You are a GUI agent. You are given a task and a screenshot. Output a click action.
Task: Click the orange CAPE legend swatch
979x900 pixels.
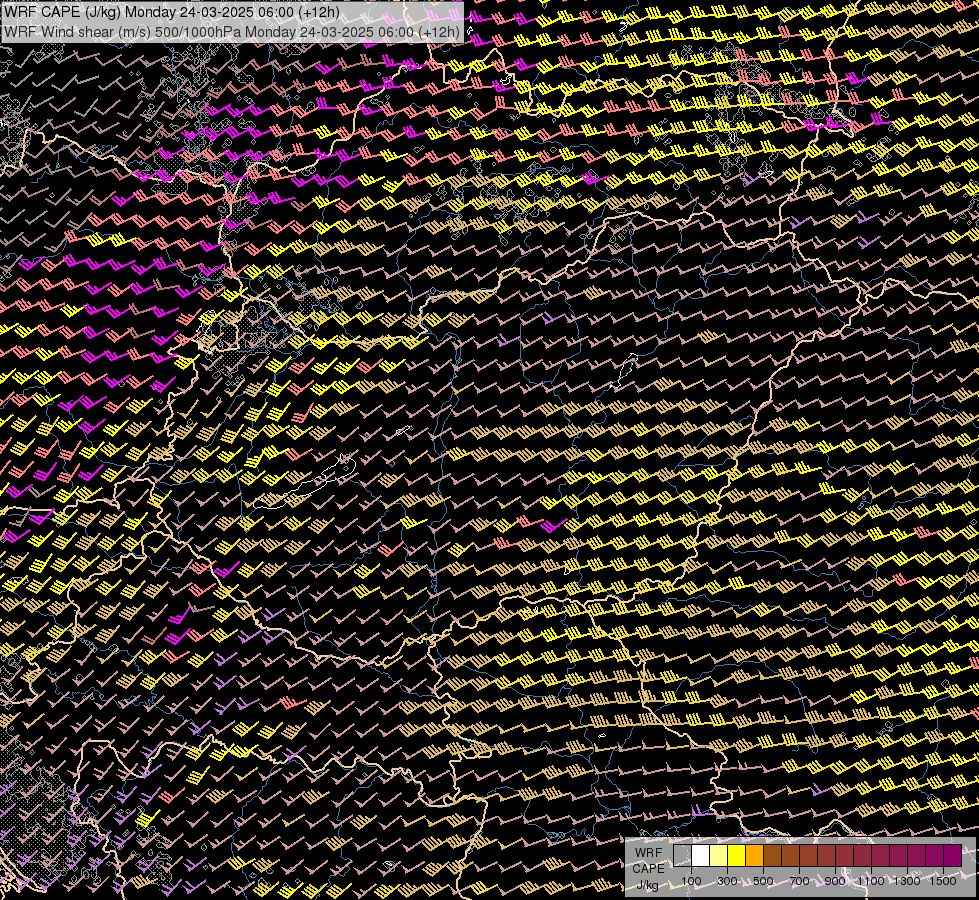755,856
